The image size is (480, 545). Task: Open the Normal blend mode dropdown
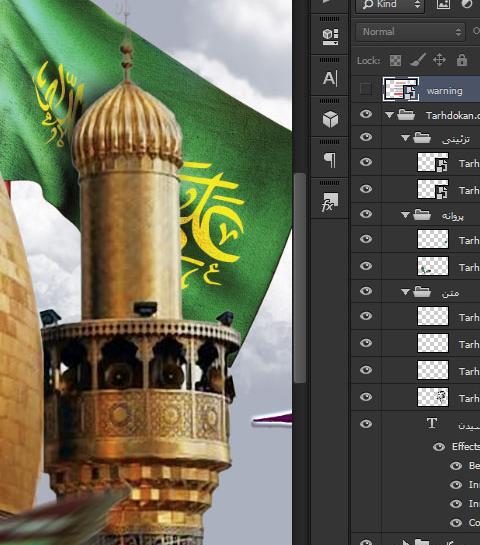410,32
